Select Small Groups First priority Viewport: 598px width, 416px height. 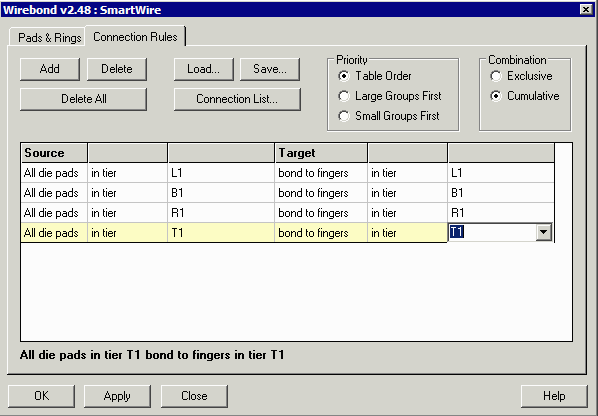pyautogui.click(x=389, y=116)
